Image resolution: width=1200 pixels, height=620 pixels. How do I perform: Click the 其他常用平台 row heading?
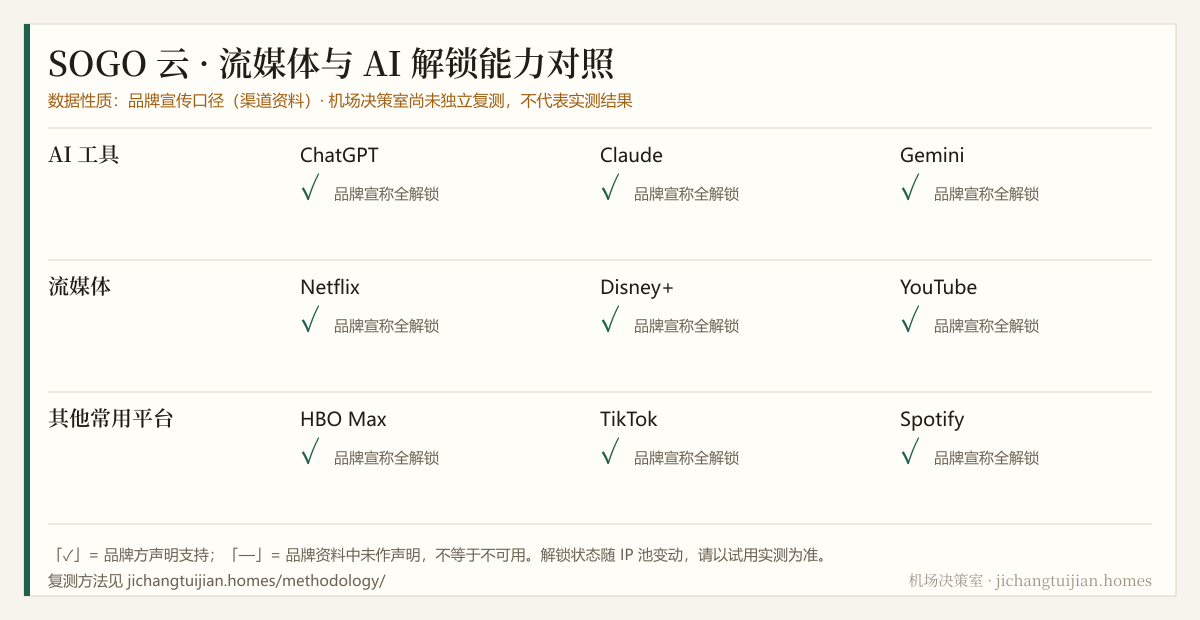click(x=111, y=419)
